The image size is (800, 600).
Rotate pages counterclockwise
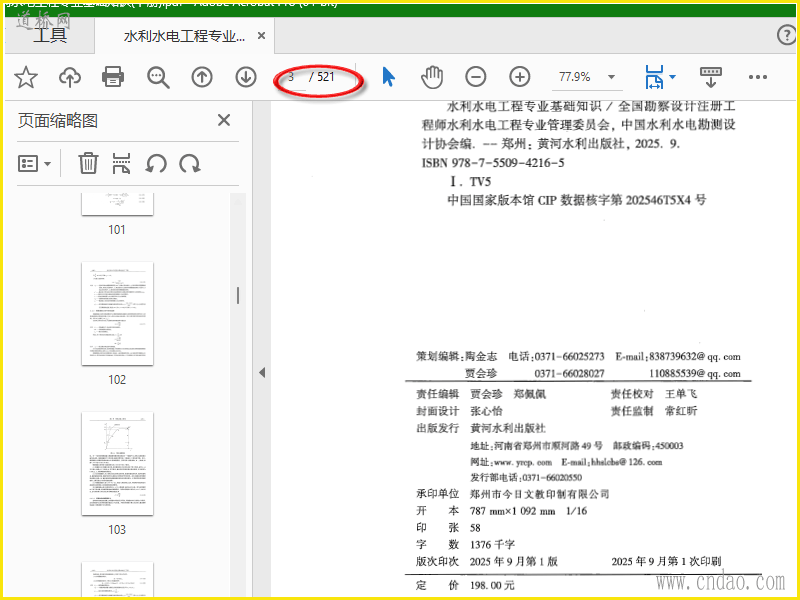click(x=156, y=164)
